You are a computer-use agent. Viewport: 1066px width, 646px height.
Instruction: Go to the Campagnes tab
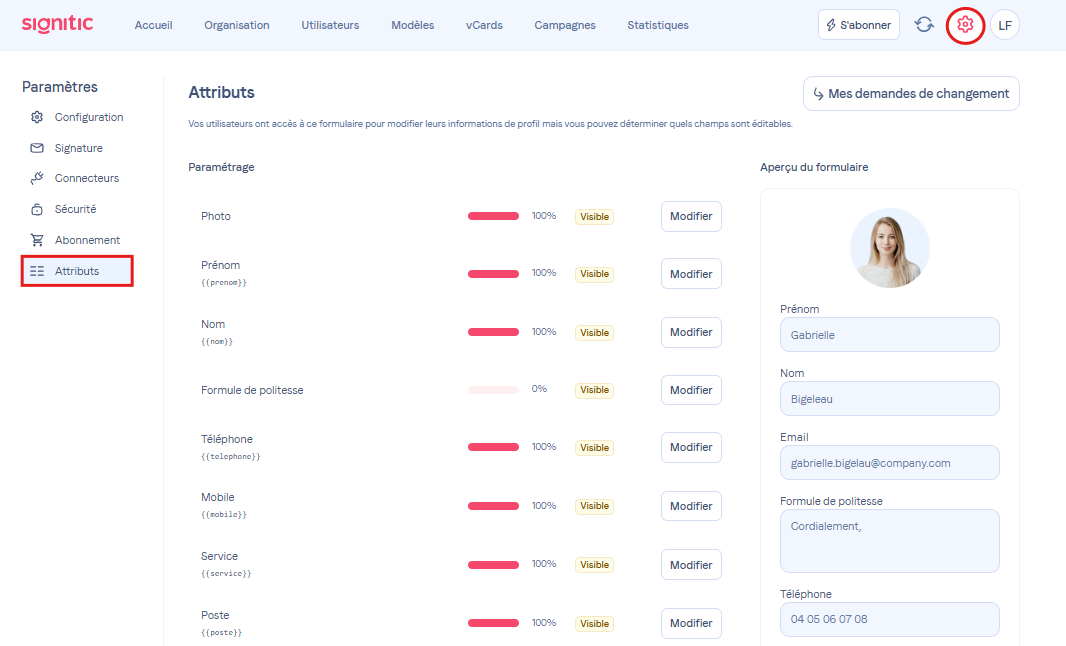[x=565, y=25]
